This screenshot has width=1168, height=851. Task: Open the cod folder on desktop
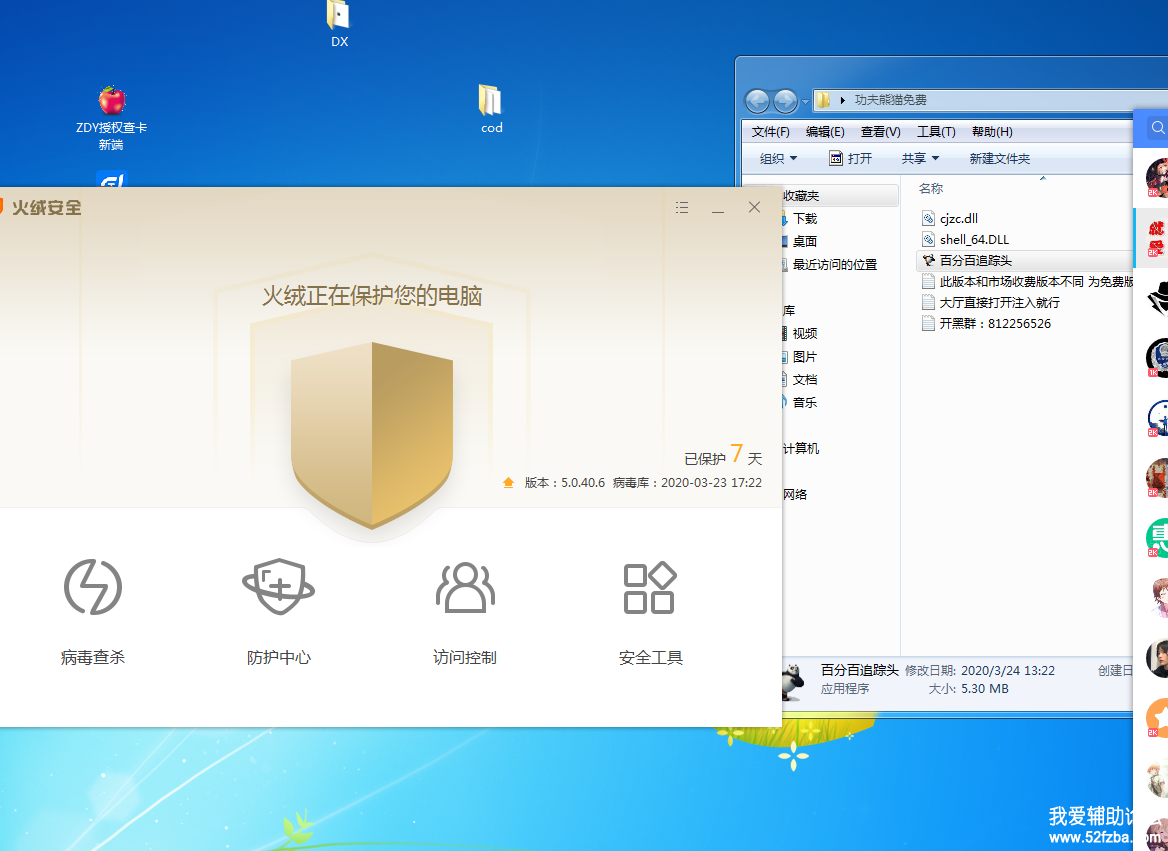pos(490,100)
